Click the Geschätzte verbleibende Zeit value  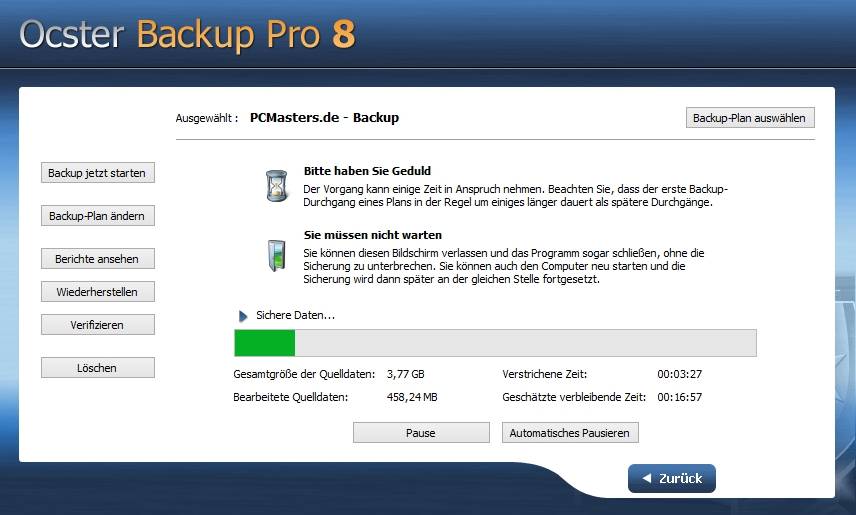[680, 397]
